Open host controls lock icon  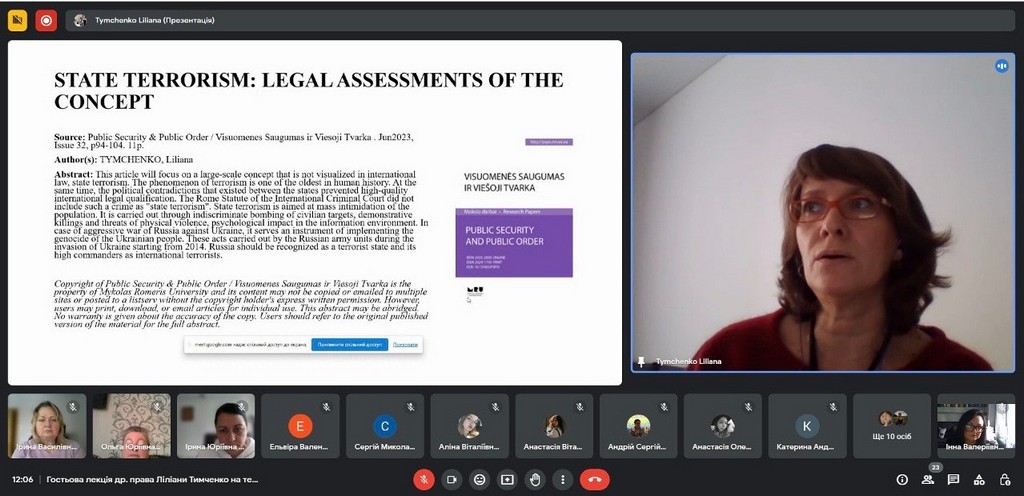(1004, 480)
